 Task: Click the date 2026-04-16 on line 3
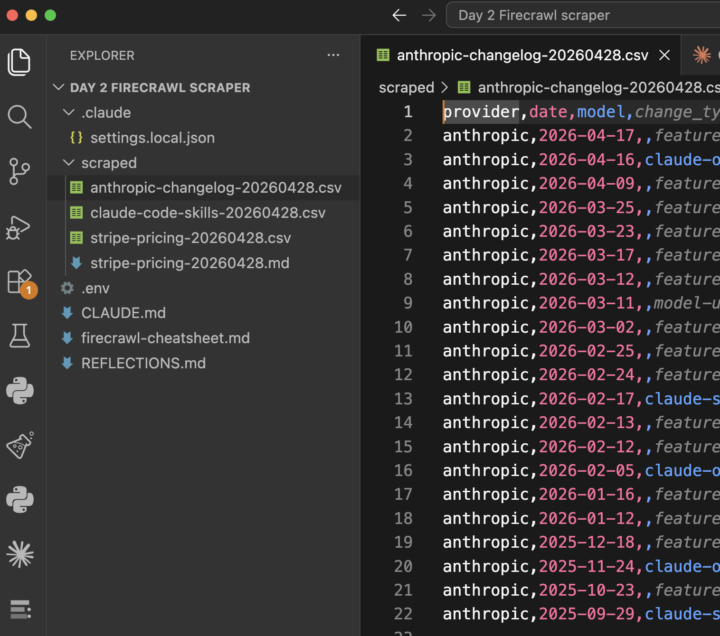(x=586, y=159)
